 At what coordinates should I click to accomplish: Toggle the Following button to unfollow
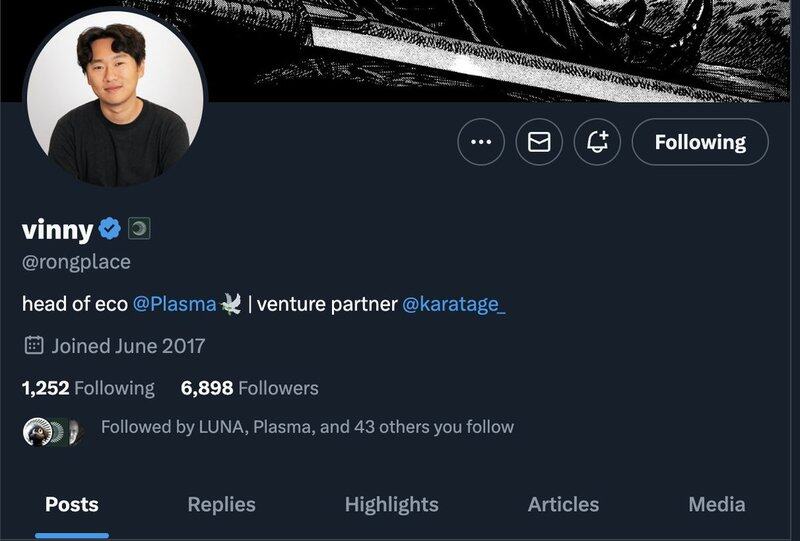tap(700, 142)
